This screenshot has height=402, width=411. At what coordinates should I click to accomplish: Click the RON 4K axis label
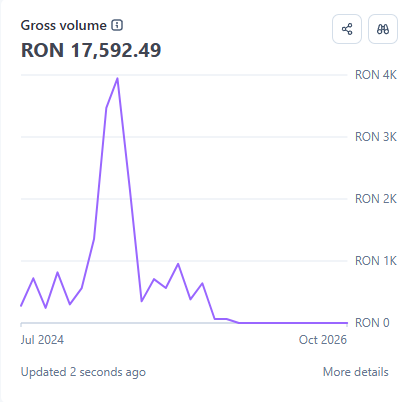pos(376,75)
